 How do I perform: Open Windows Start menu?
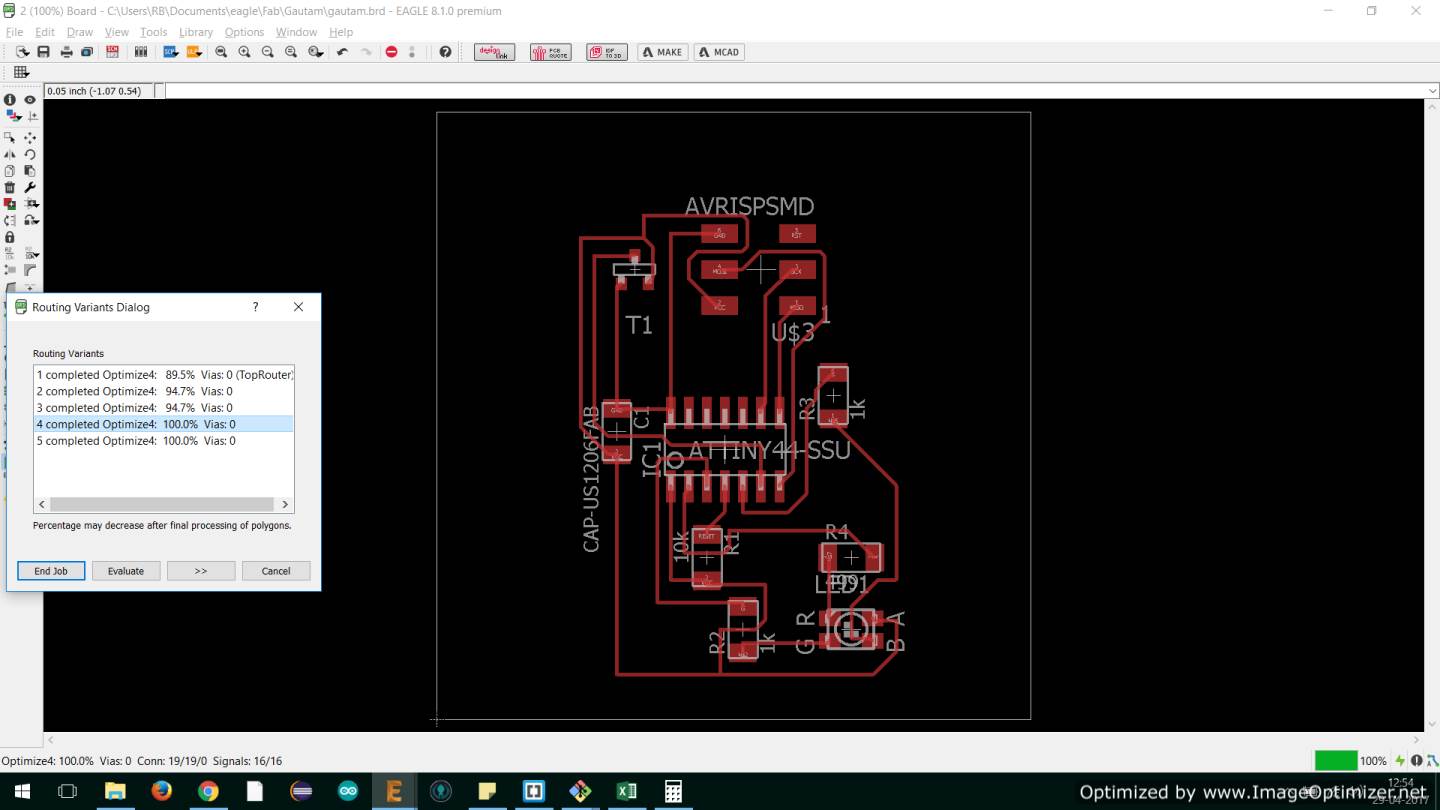pyautogui.click(x=21, y=791)
